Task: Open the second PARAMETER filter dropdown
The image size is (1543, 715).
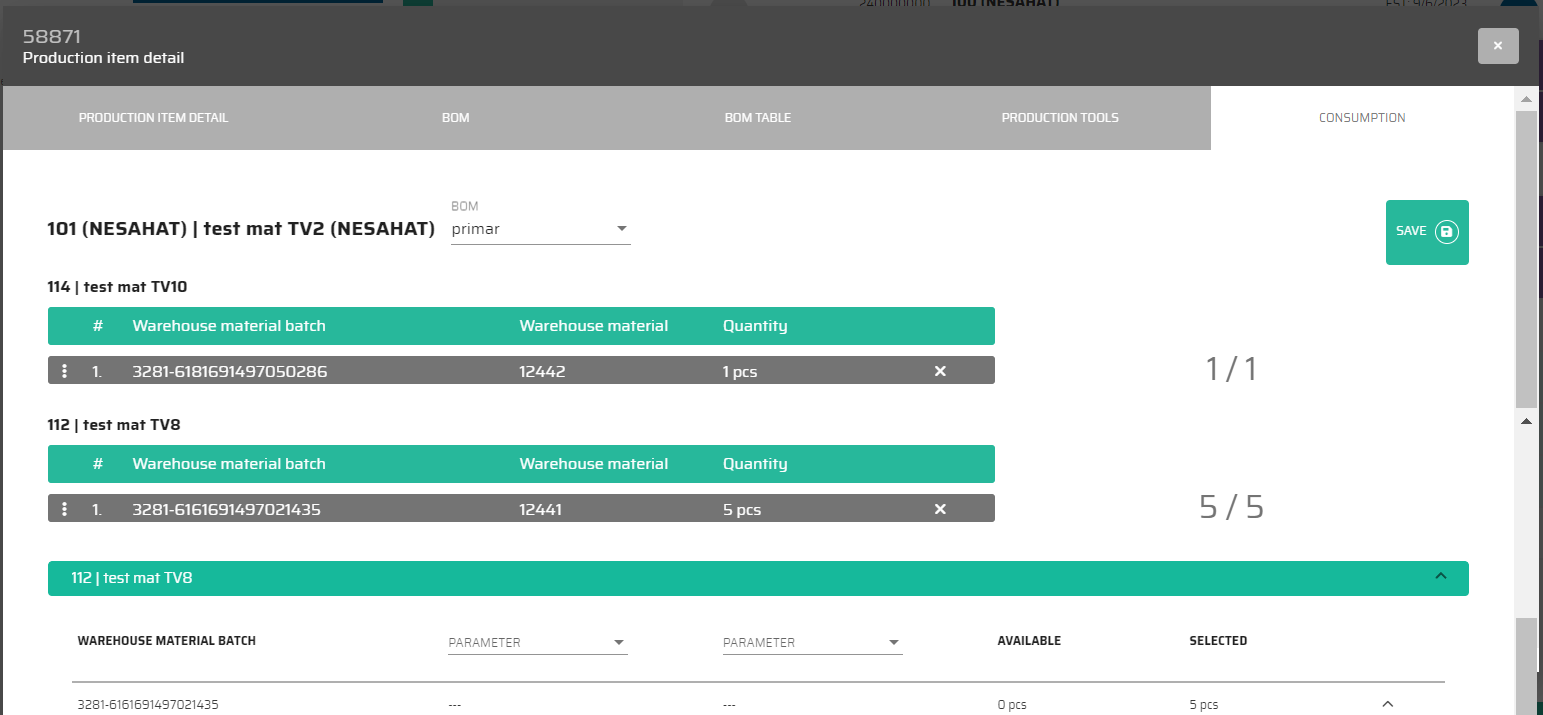Action: pos(812,642)
